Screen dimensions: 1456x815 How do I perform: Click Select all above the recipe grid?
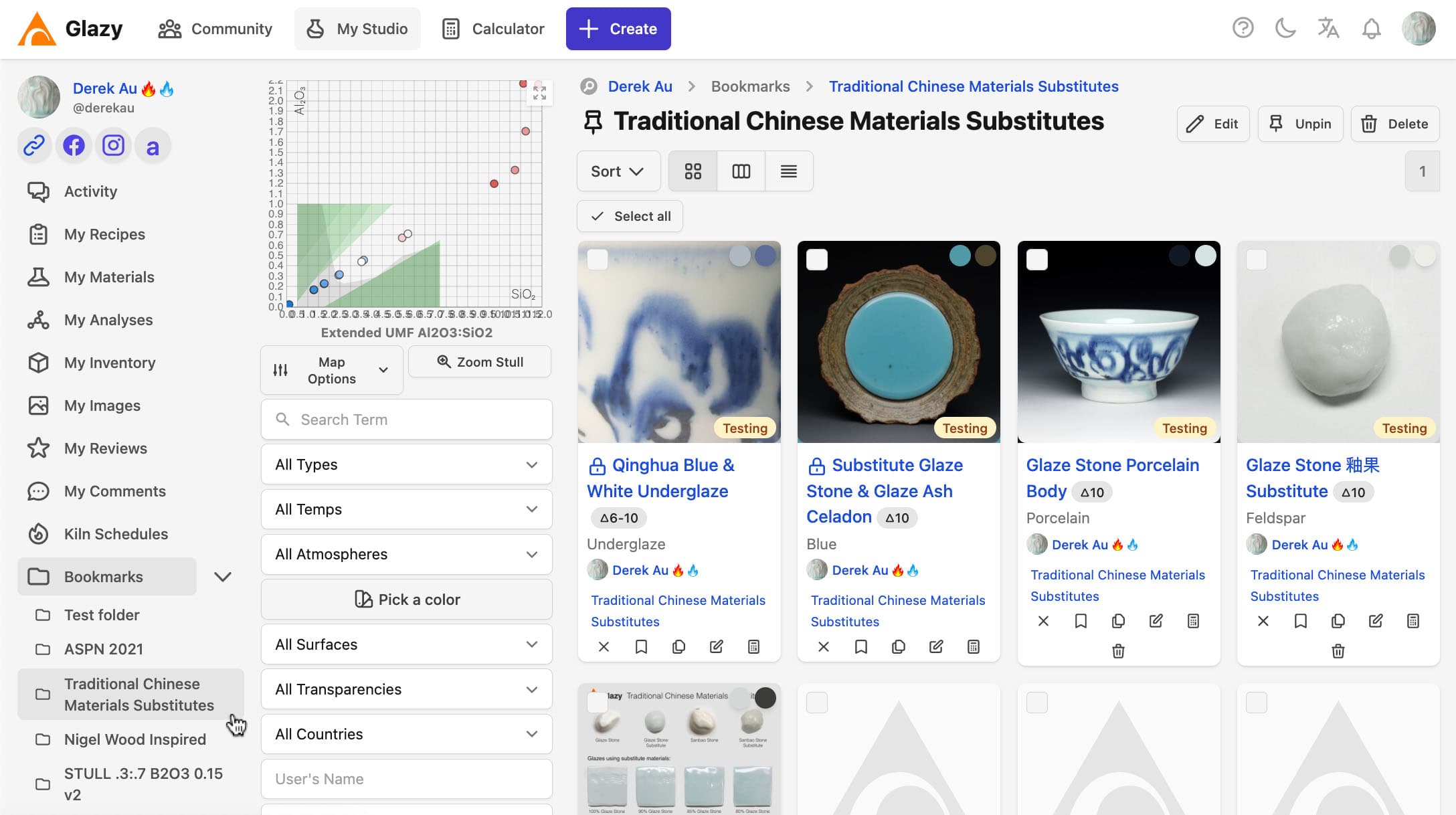629,216
